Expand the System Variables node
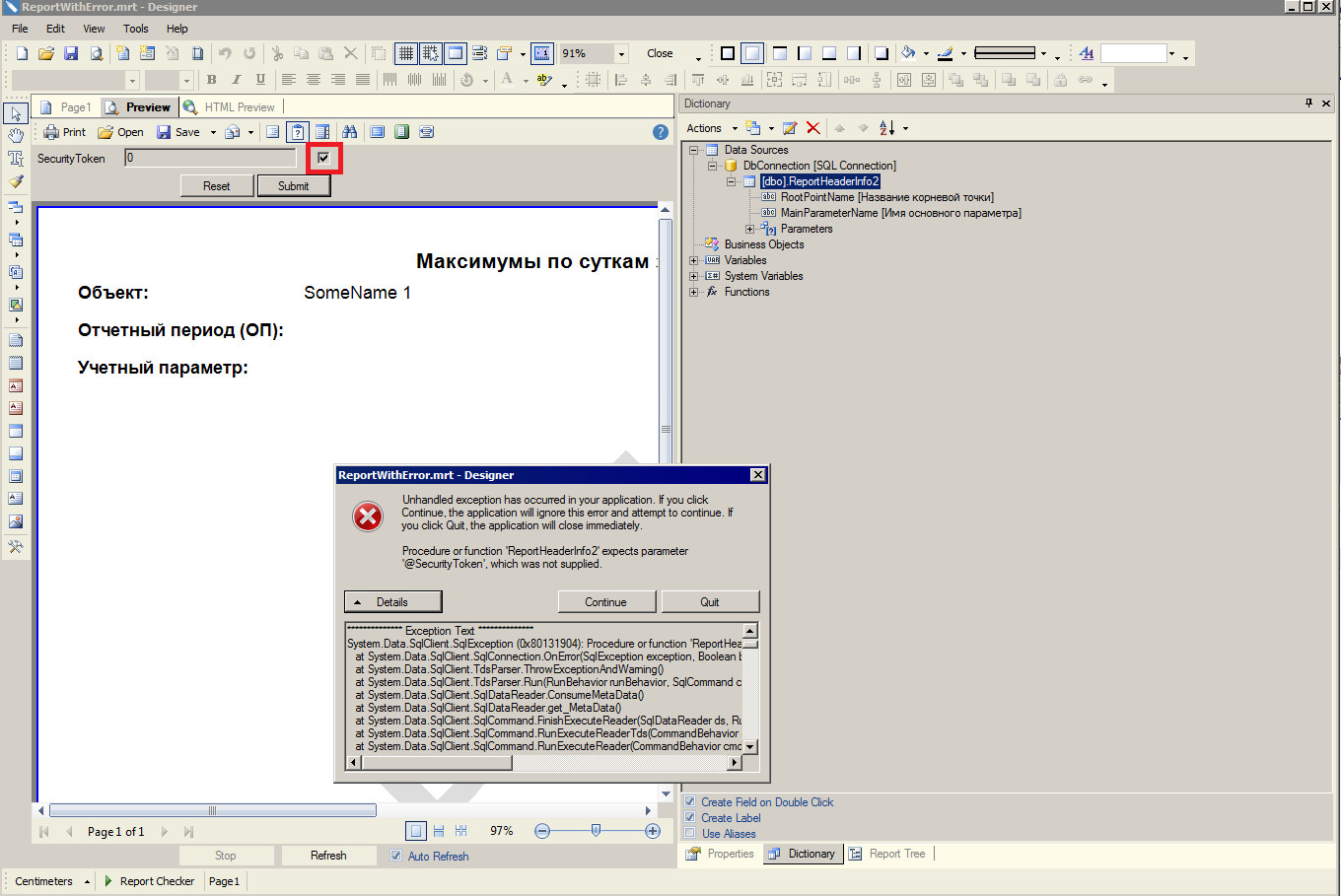Screen dimensions: 1341x896 click(693, 276)
